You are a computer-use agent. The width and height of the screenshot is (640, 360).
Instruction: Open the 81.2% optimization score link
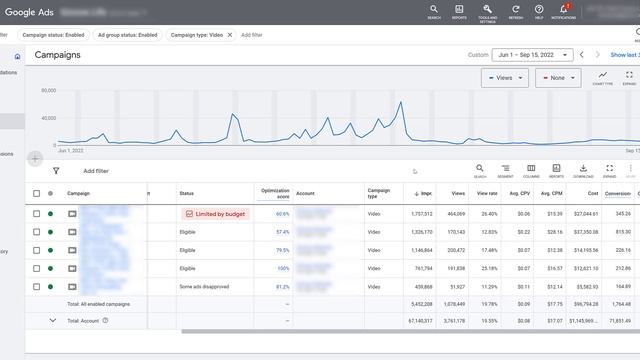pyautogui.click(x=282, y=287)
